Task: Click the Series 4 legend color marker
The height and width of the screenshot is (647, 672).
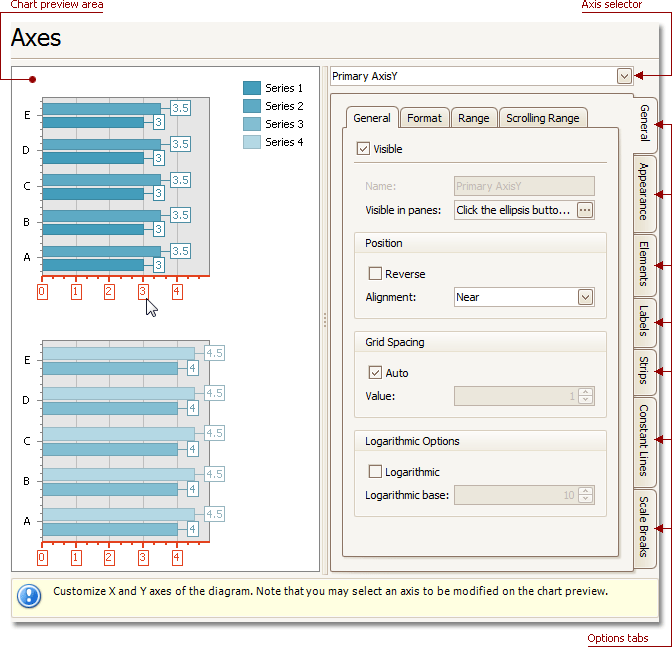Action: (x=252, y=142)
